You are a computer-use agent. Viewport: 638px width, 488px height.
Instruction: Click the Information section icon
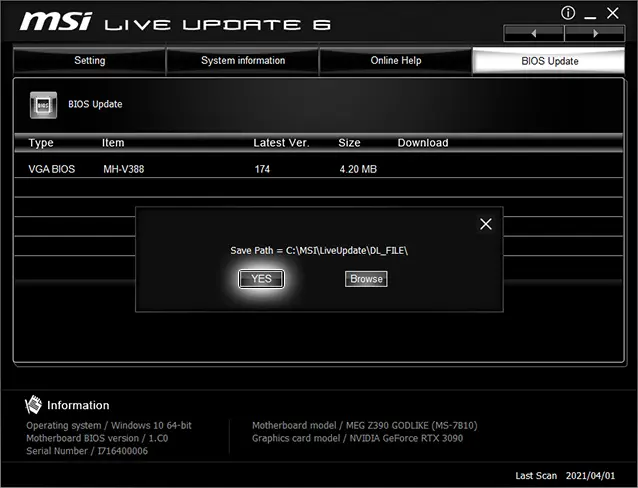tap(33, 405)
